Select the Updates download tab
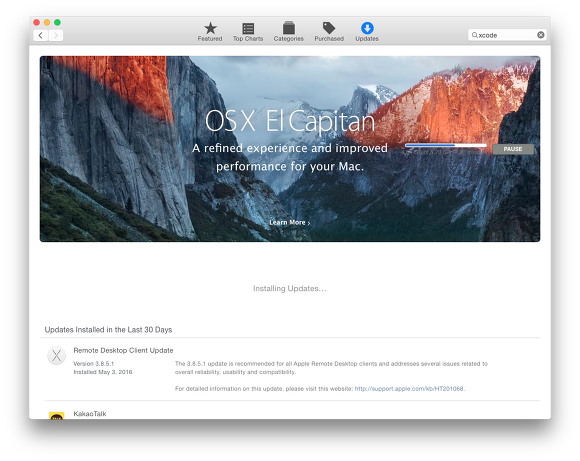Screen dimensions: 580x461 click(367, 31)
